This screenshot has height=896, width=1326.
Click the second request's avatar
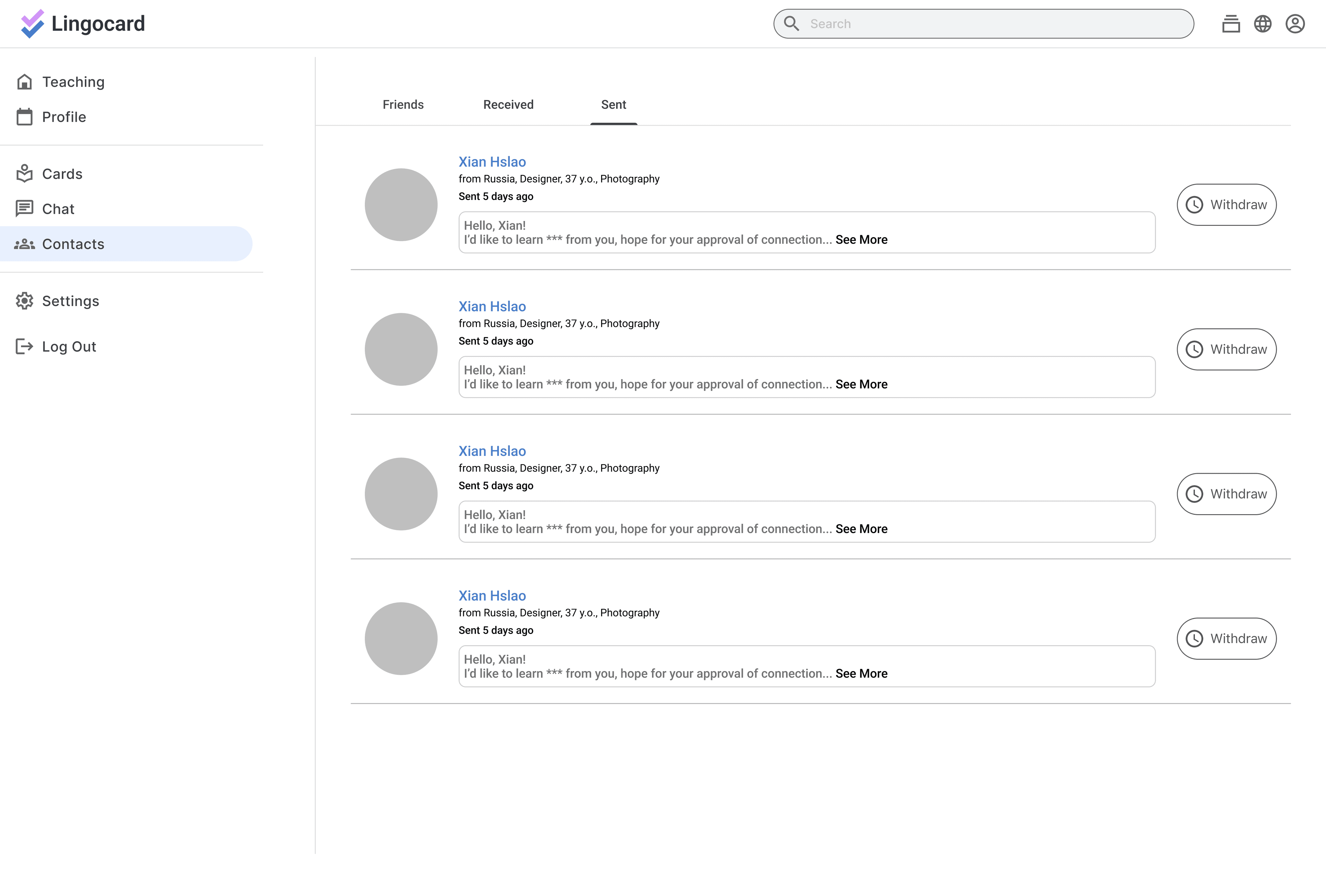tap(401, 349)
